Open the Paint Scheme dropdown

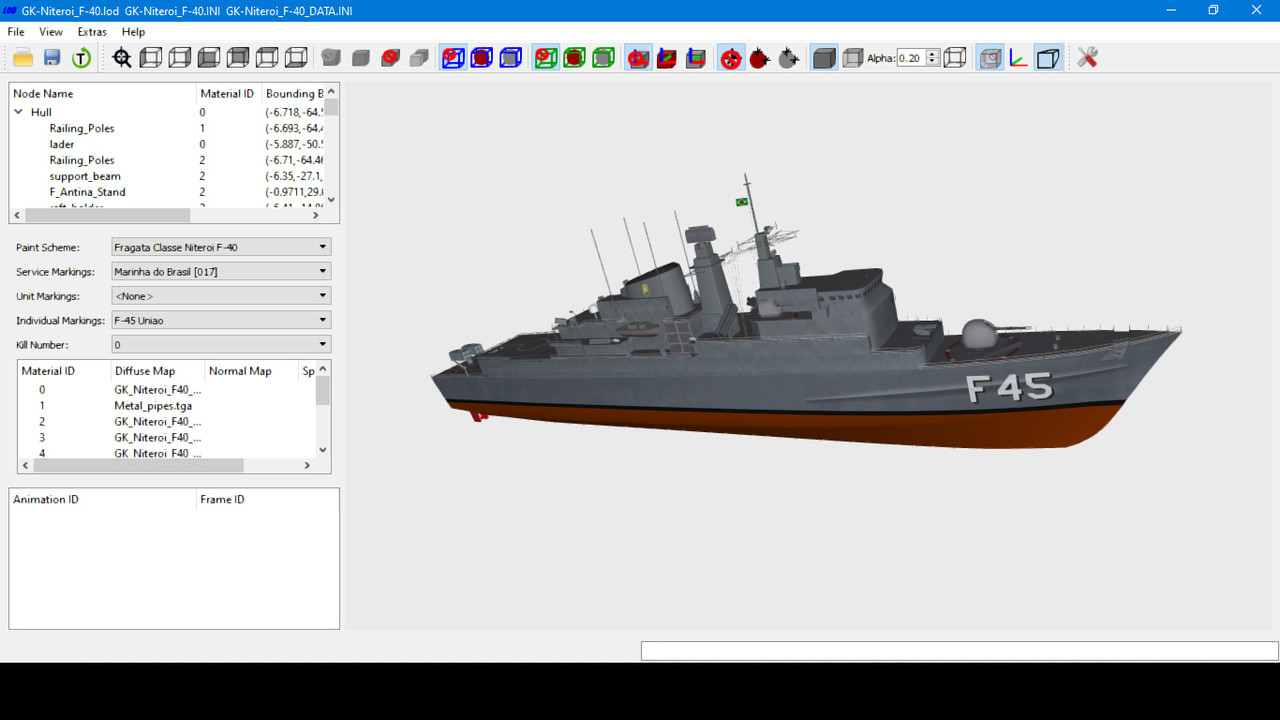[220, 247]
